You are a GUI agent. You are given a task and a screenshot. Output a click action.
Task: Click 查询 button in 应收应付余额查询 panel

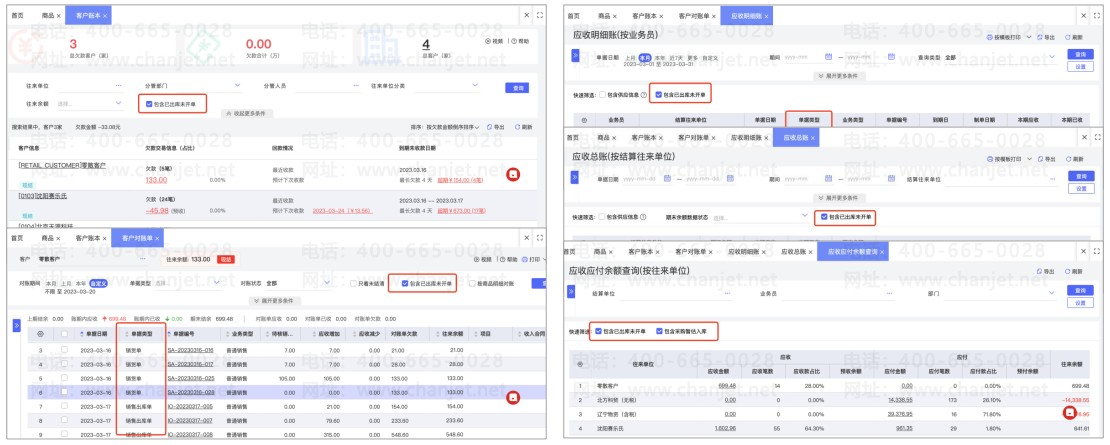tap(1080, 290)
